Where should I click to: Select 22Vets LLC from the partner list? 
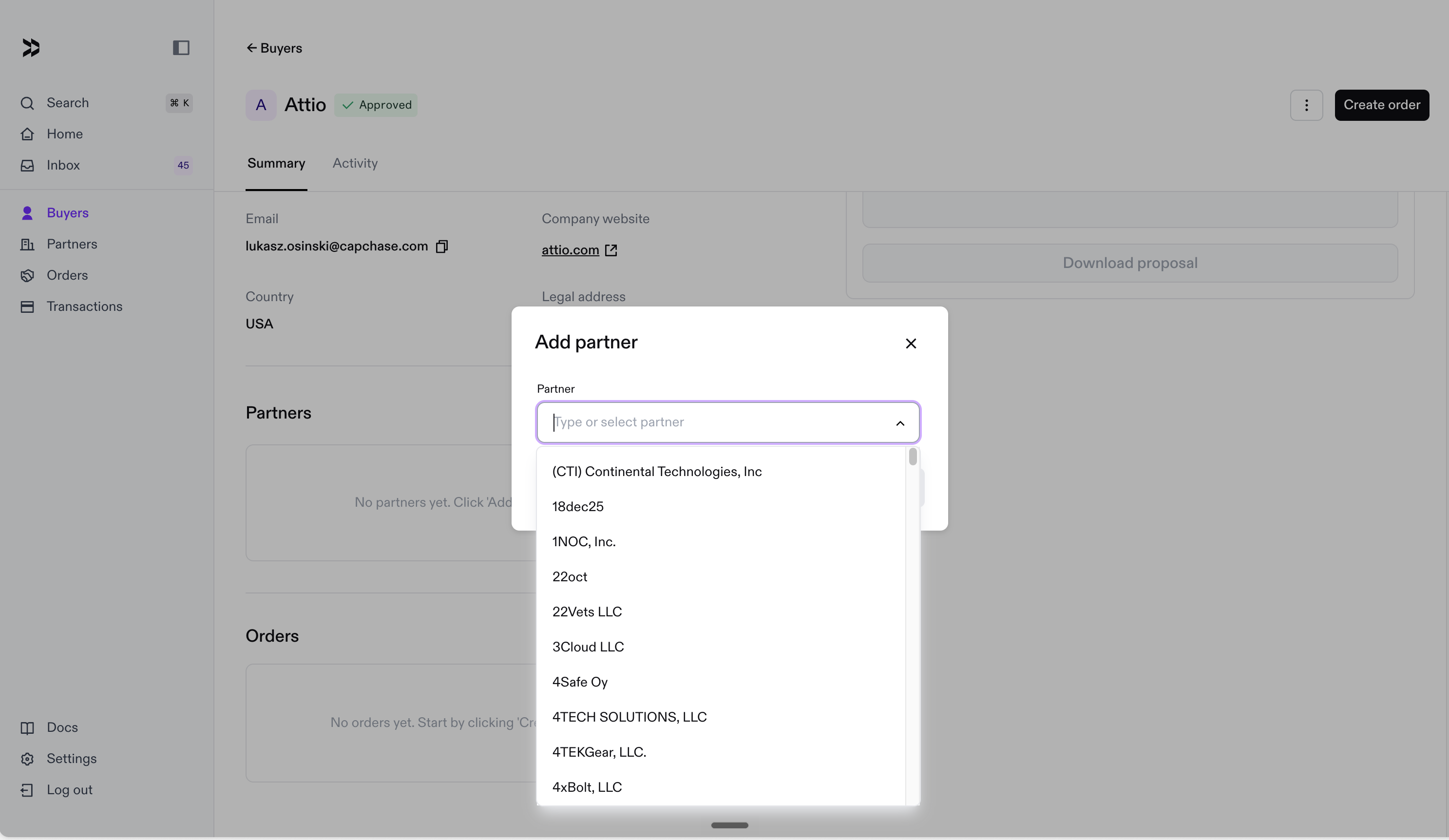coord(721,612)
